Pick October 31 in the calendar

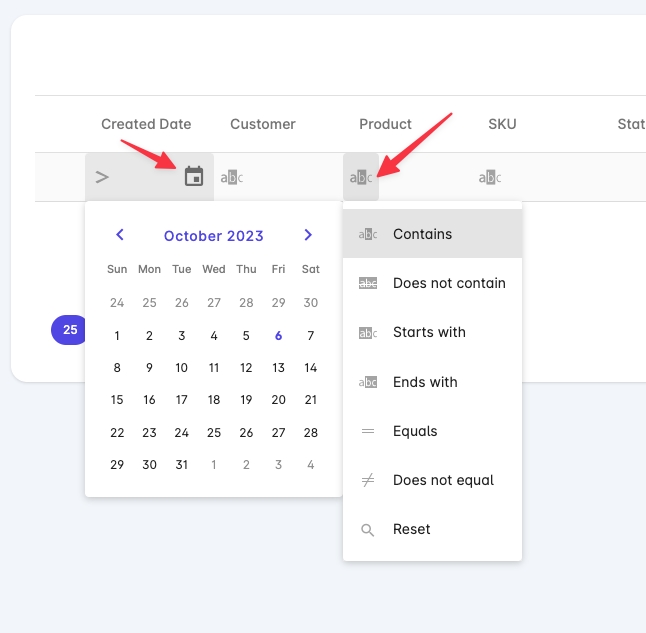pyautogui.click(x=181, y=464)
